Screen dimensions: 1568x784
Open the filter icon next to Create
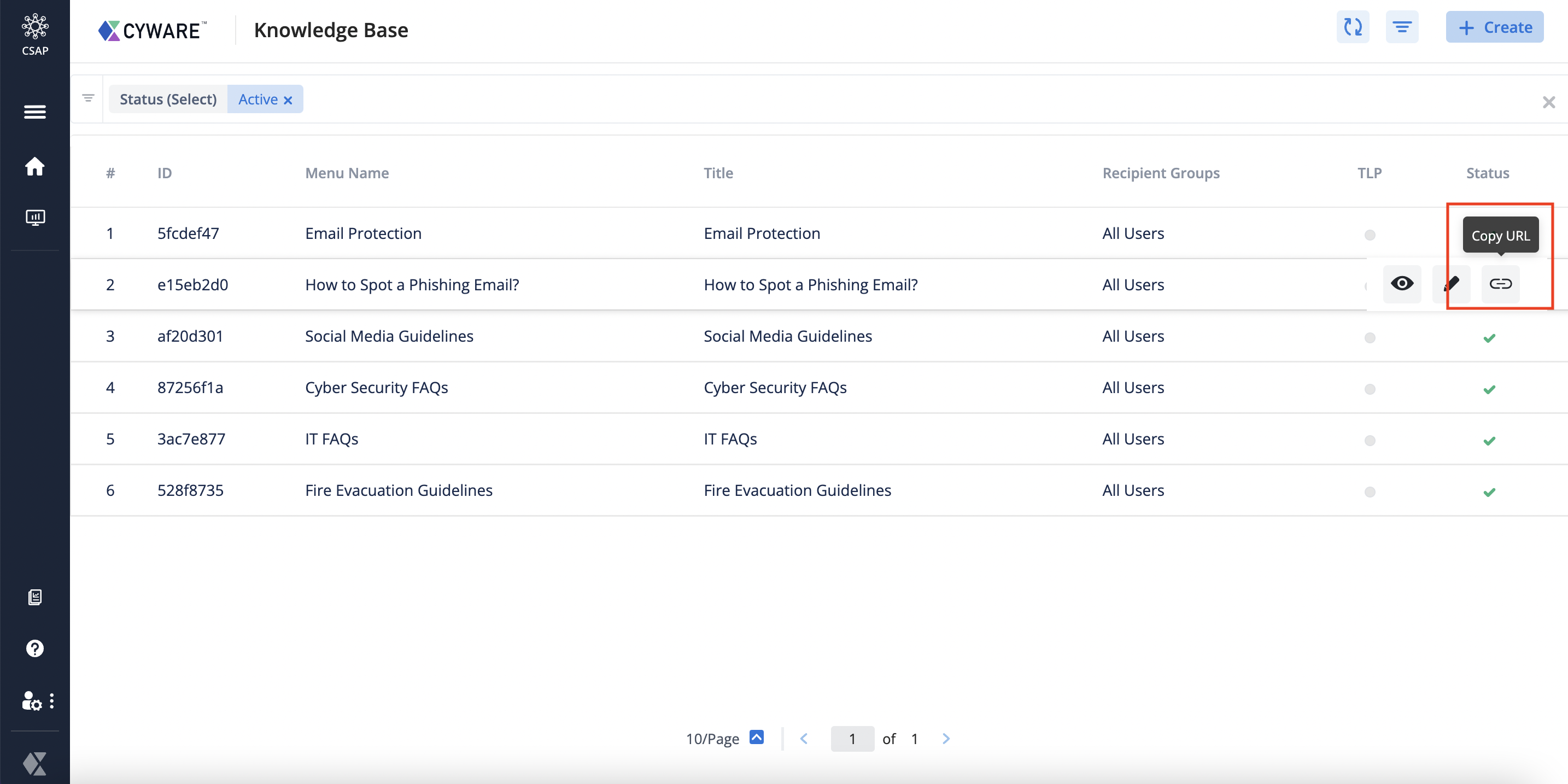point(1402,27)
